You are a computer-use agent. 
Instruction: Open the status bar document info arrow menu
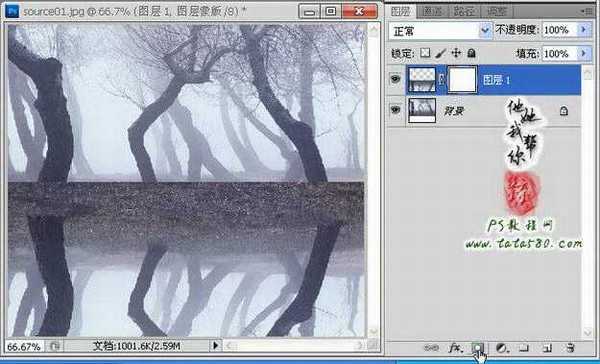pos(215,346)
